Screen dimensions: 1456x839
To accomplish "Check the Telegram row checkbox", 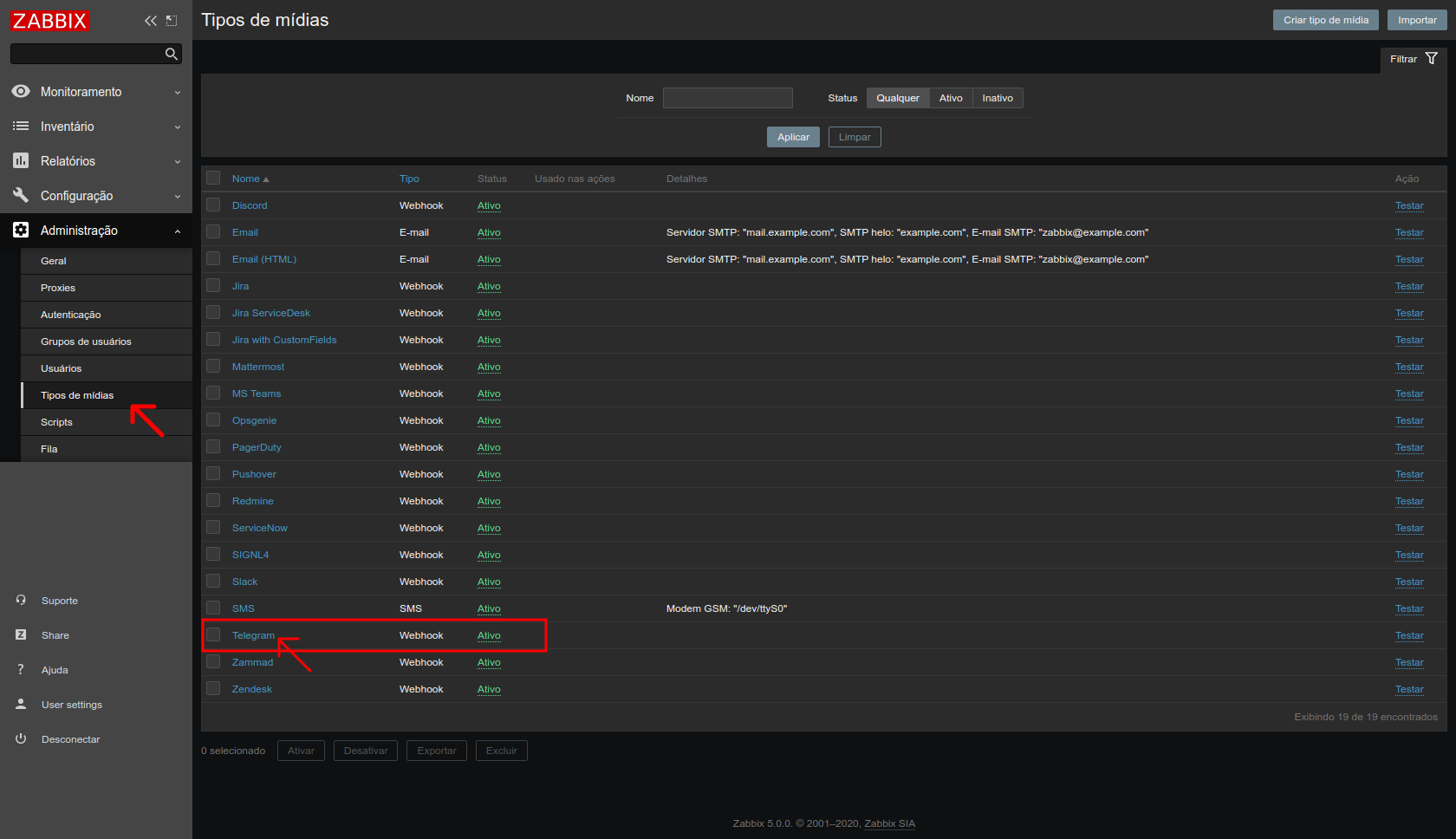I will 213,634.
